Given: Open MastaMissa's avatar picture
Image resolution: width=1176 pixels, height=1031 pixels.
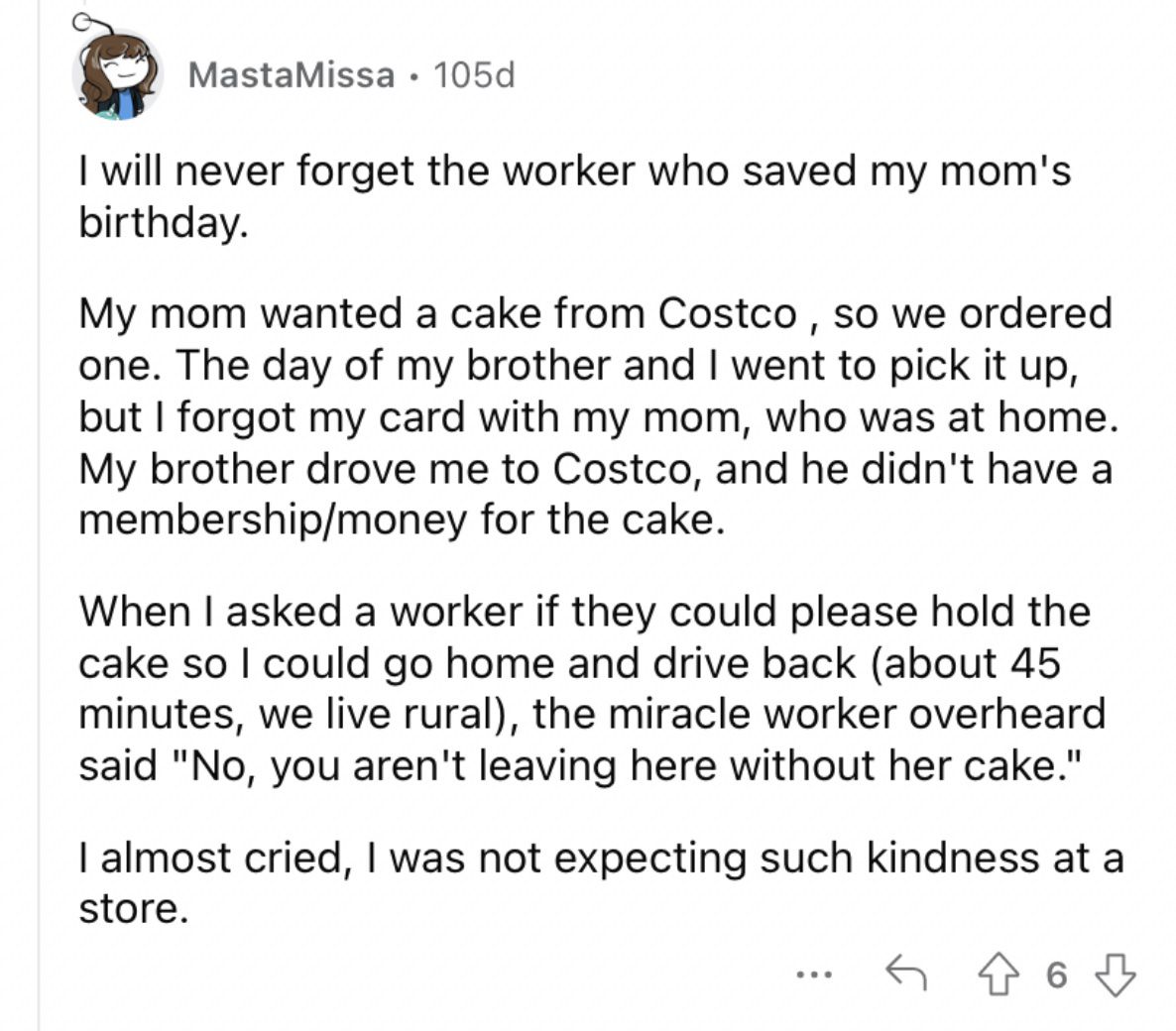Looking at the screenshot, I should (118, 74).
